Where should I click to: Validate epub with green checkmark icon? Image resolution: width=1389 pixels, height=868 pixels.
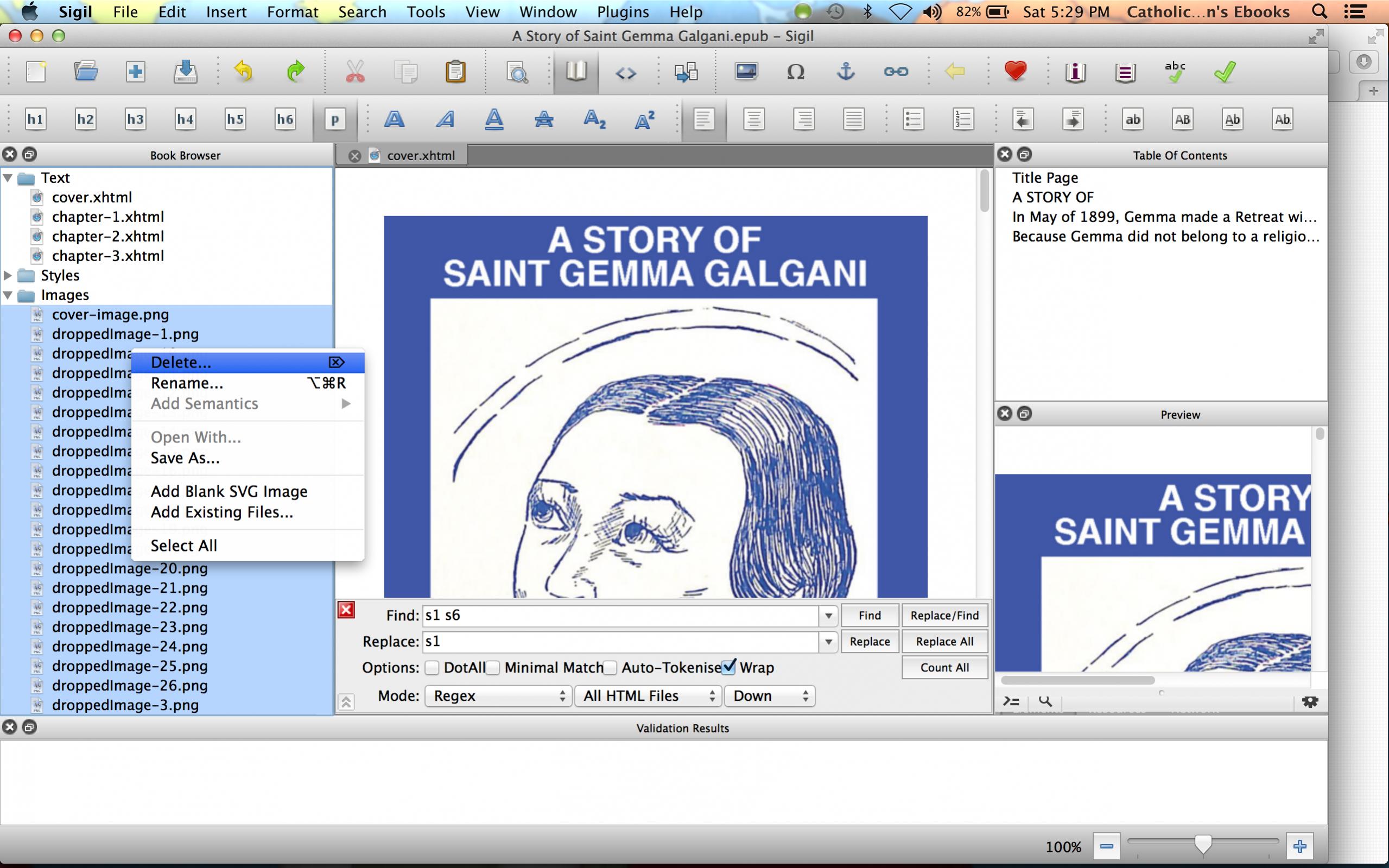click(1225, 72)
